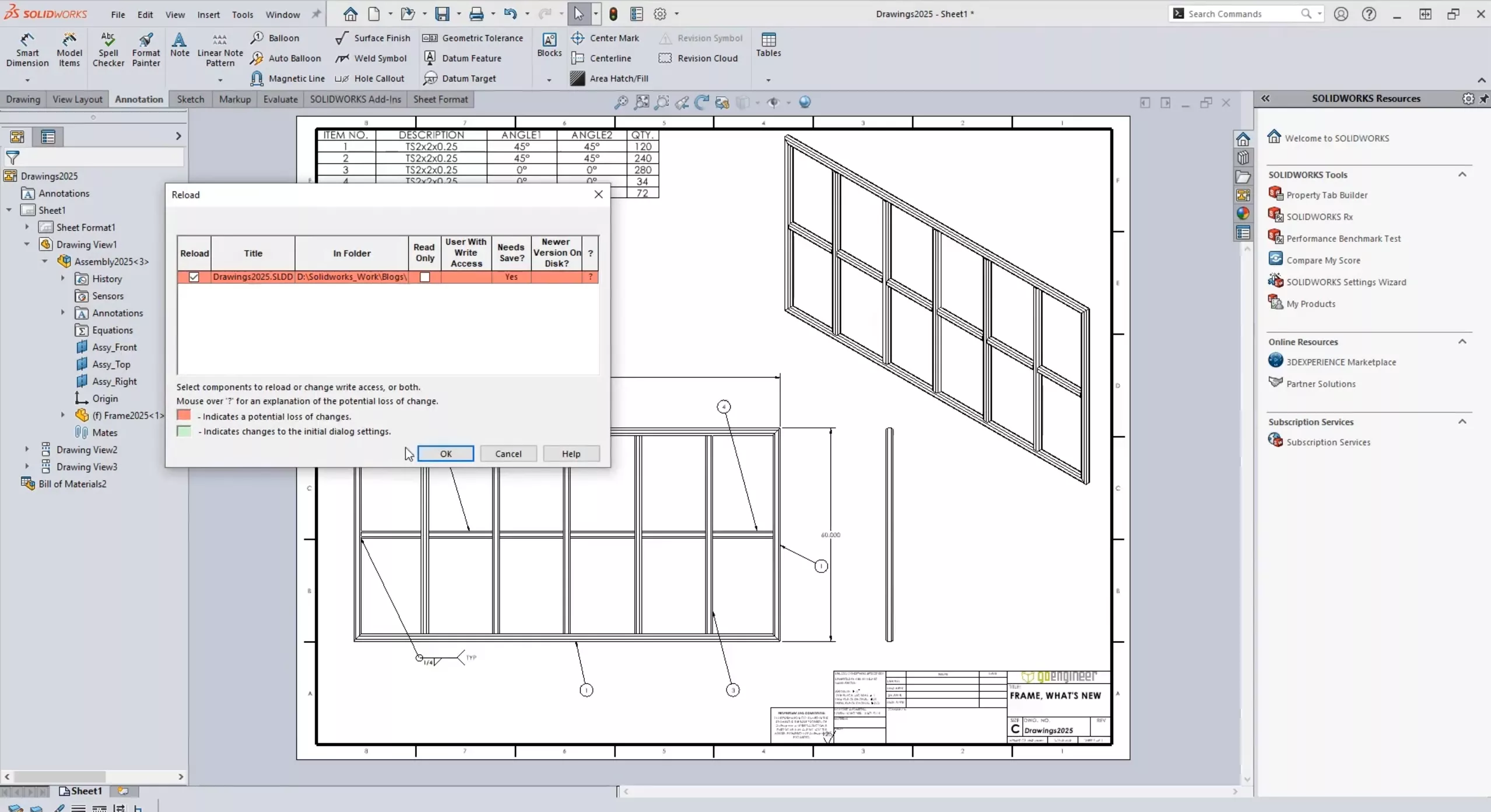
Task: Open the Tables tool
Action: [x=768, y=44]
